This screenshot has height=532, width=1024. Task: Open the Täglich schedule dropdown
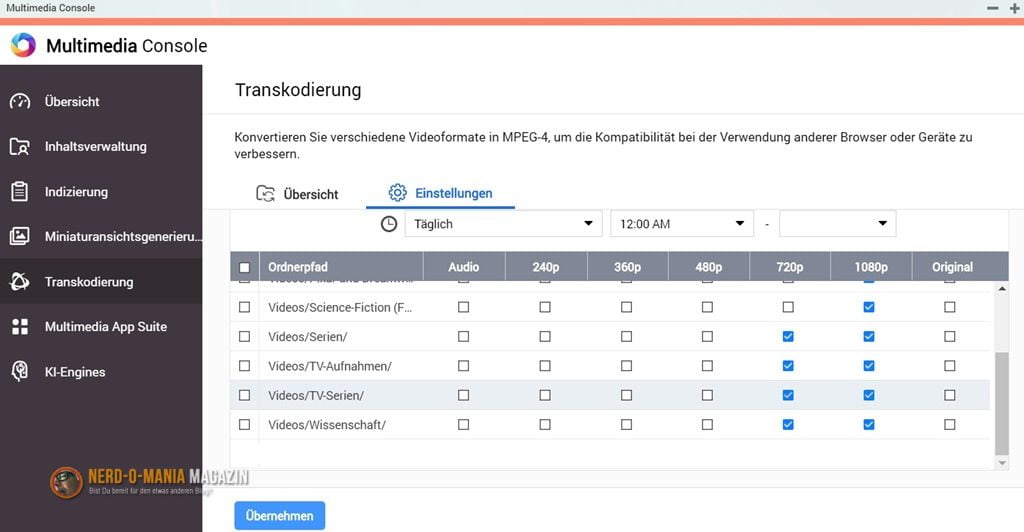click(503, 224)
